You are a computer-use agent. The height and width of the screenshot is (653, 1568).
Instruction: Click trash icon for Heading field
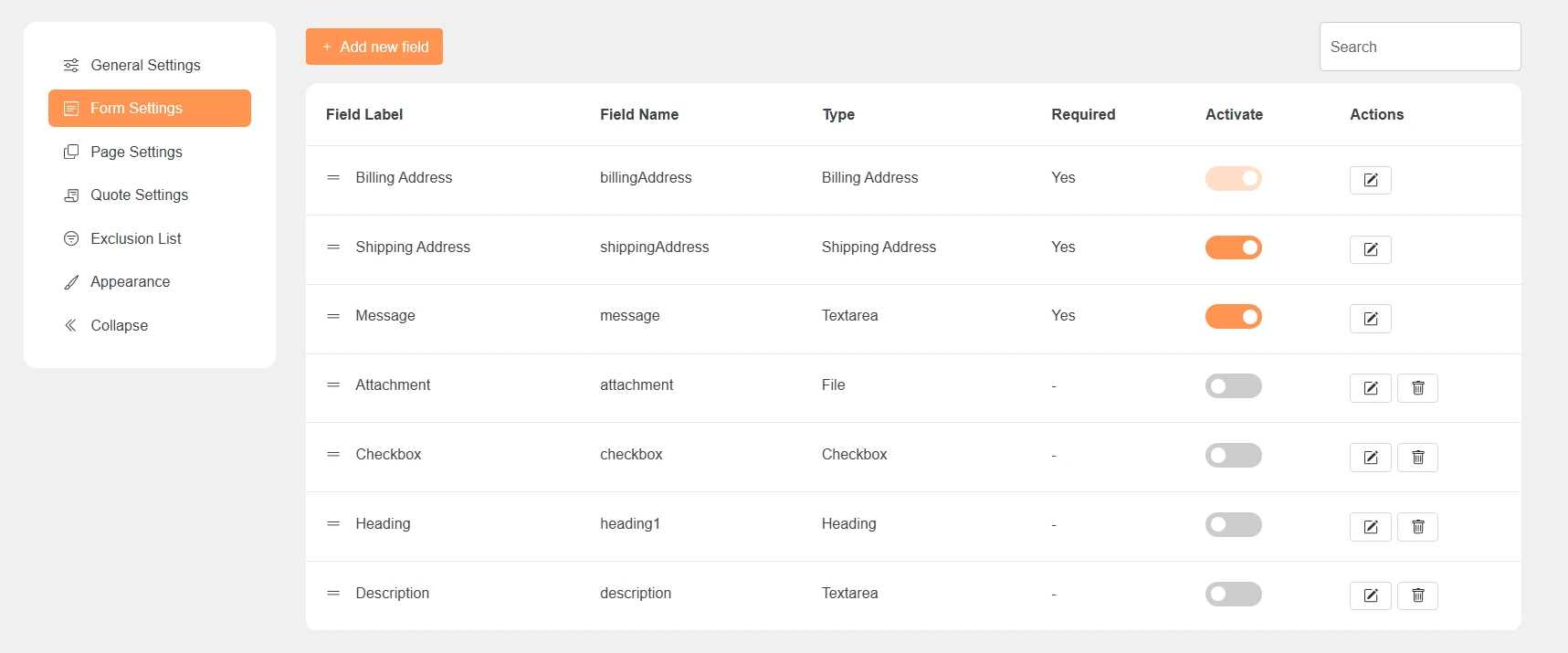point(1417,527)
